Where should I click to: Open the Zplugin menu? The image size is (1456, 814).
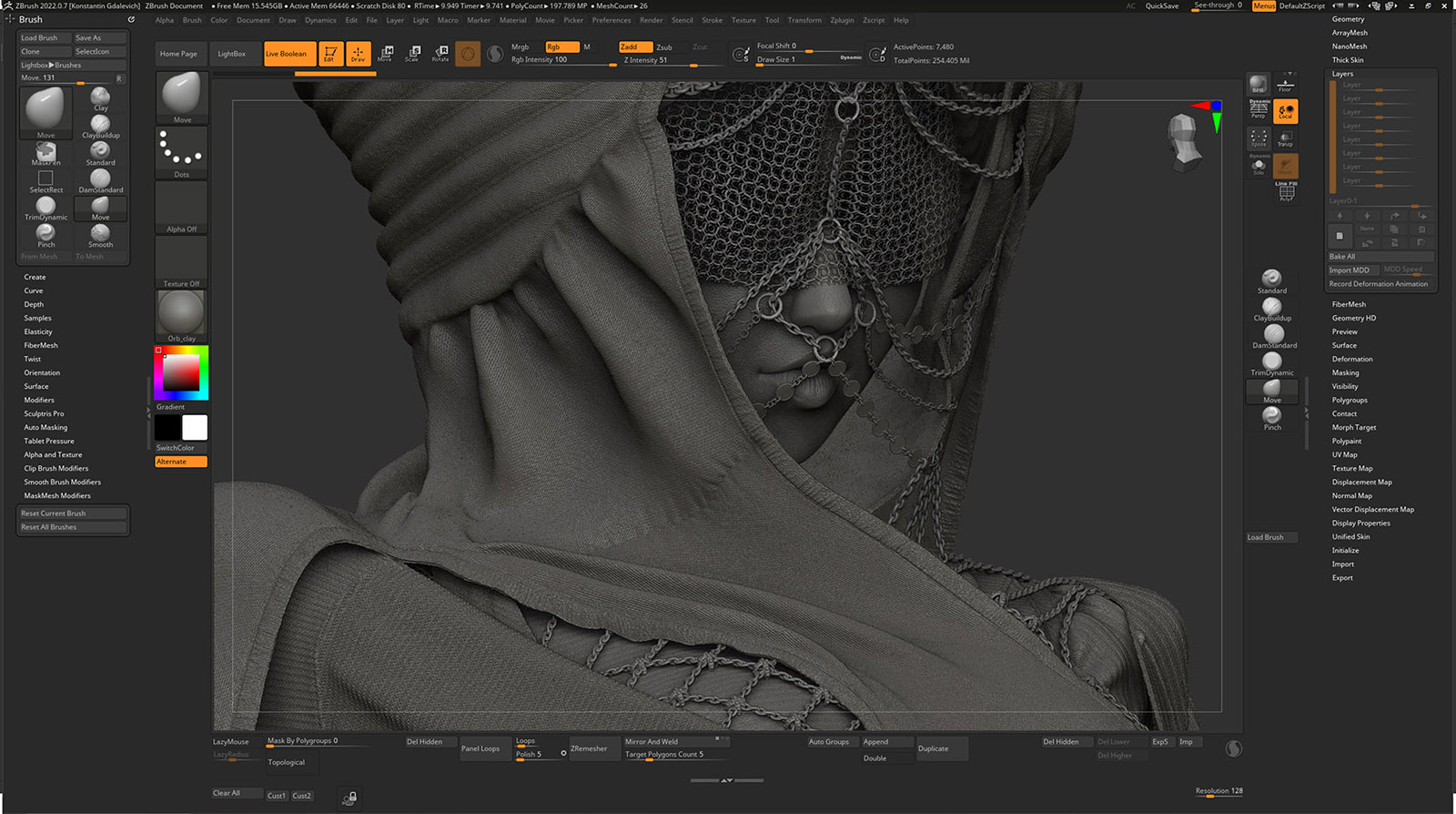pyautogui.click(x=841, y=20)
